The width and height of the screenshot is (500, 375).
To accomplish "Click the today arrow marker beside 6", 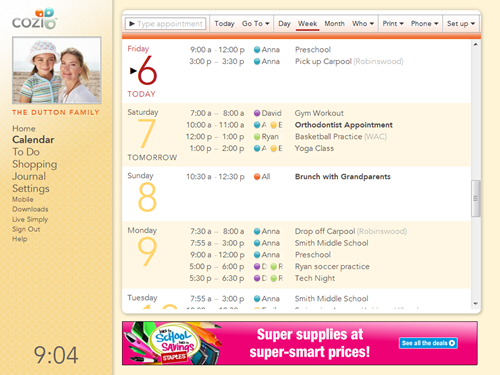I will pyautogui.click(x=133, y=71).
